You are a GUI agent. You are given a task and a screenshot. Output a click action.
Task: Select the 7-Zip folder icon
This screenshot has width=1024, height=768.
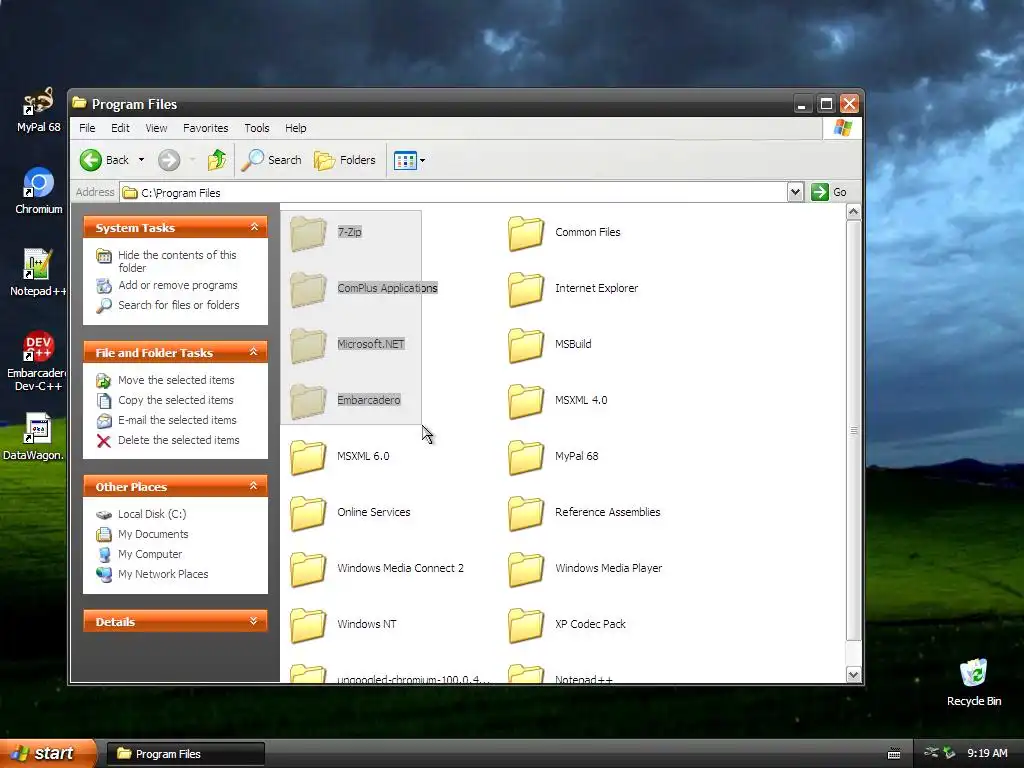pos(308,233)
